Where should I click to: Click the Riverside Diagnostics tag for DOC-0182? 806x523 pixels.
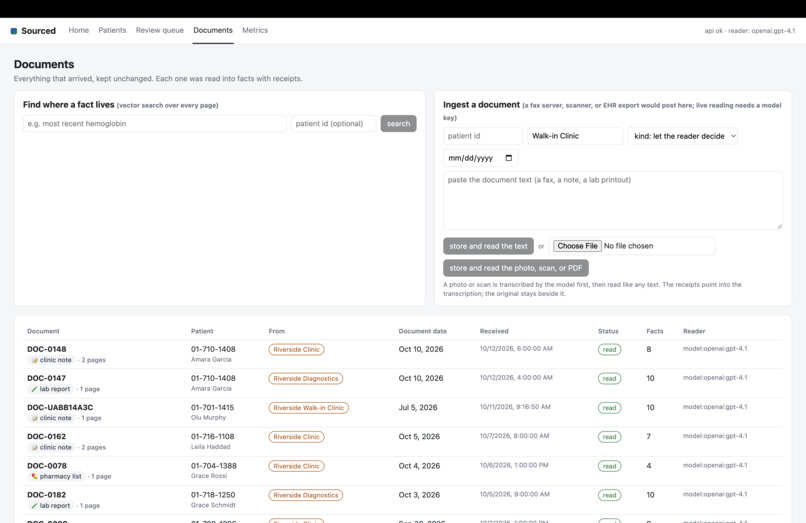[305, 495]
